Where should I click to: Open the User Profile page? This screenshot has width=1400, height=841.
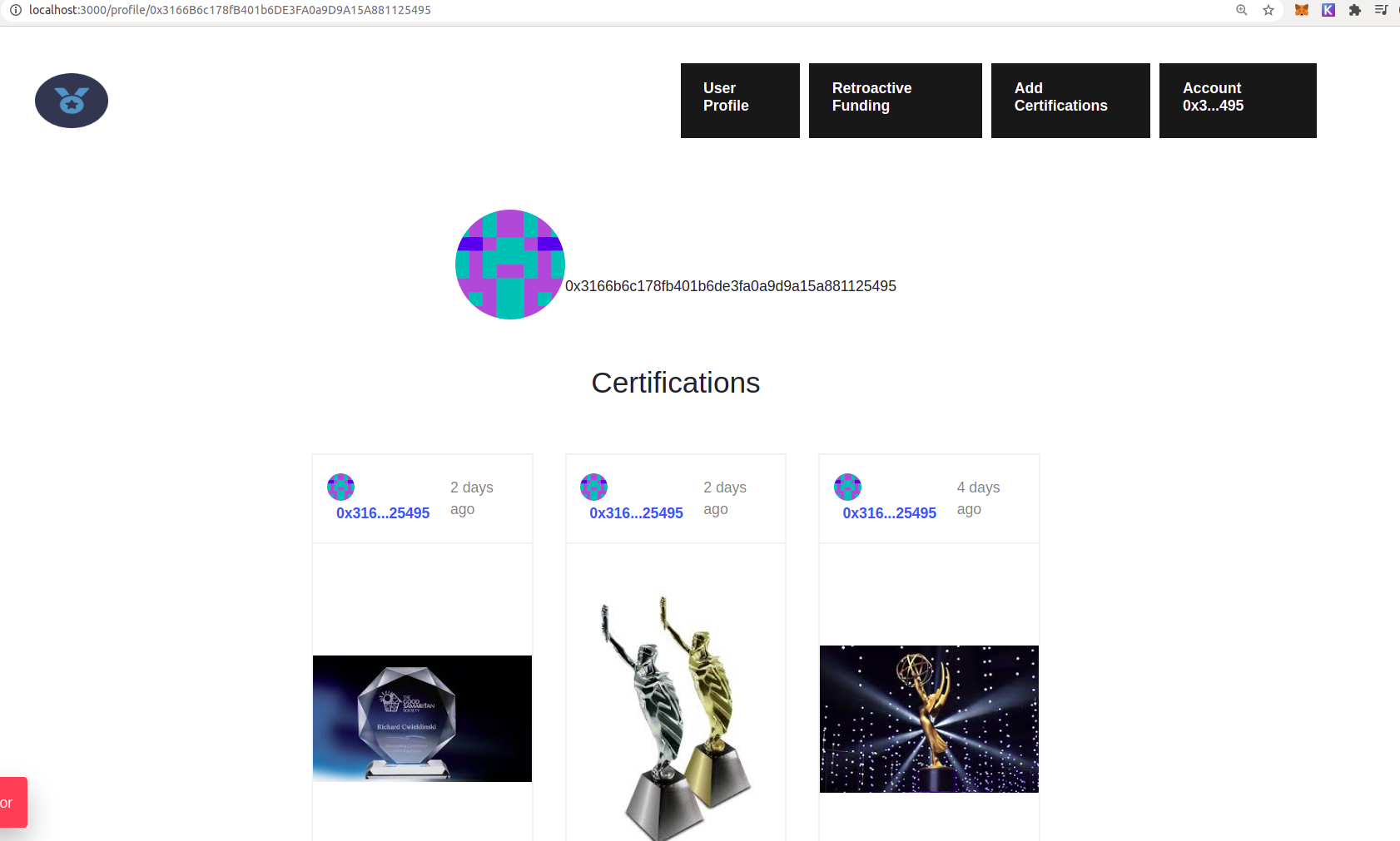[740, 101]
